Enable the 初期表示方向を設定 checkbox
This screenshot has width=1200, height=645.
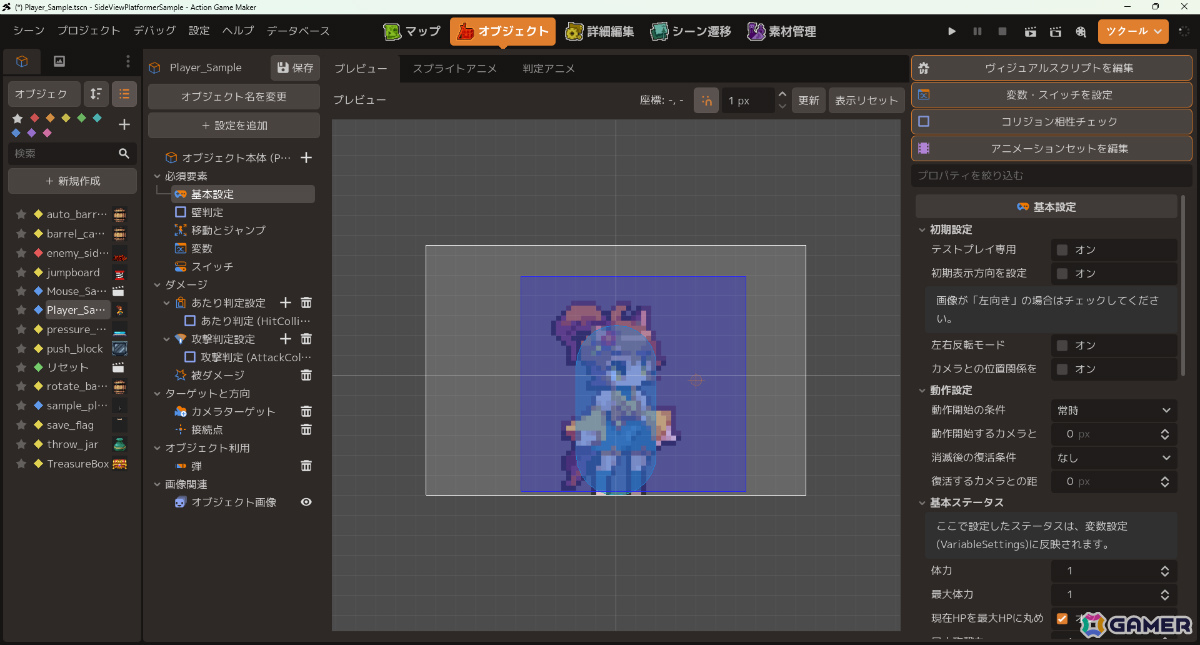pos(1062,273)
